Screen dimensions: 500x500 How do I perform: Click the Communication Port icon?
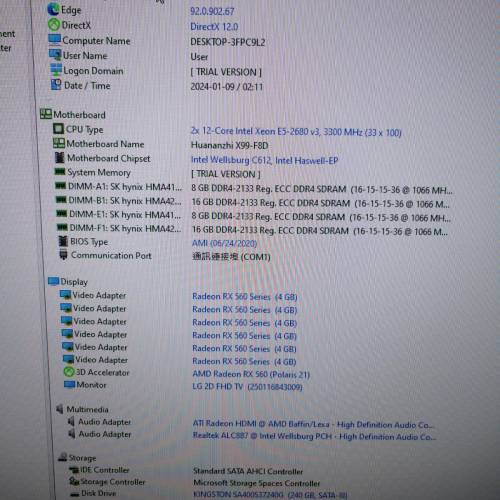click(x=63, y=255)
